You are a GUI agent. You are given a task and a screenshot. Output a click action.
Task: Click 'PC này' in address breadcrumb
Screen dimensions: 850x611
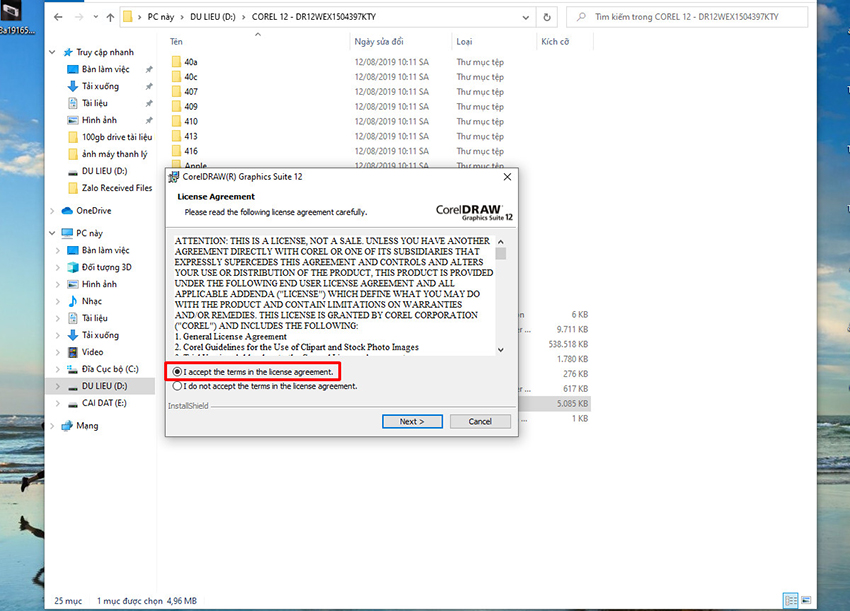(x=160, y=17)
